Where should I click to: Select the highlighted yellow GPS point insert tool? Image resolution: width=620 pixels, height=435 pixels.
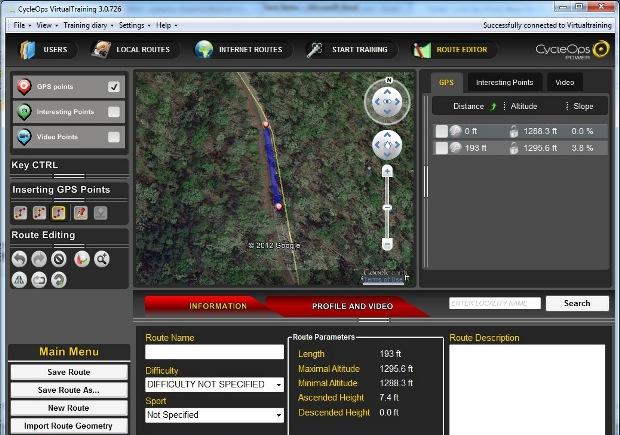[x=60, y=213]
